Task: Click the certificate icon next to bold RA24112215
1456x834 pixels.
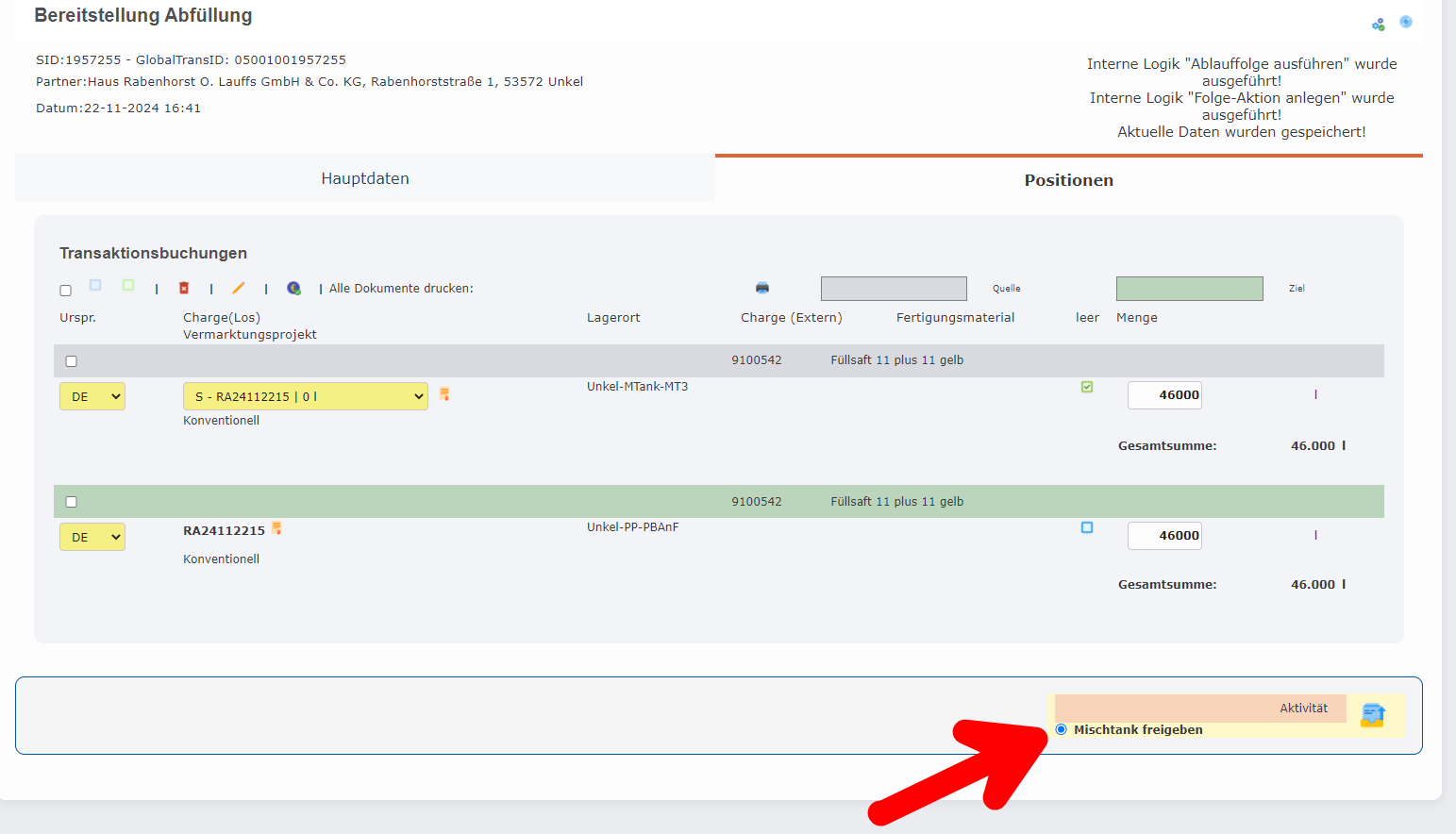Action: tap(276, 528)
